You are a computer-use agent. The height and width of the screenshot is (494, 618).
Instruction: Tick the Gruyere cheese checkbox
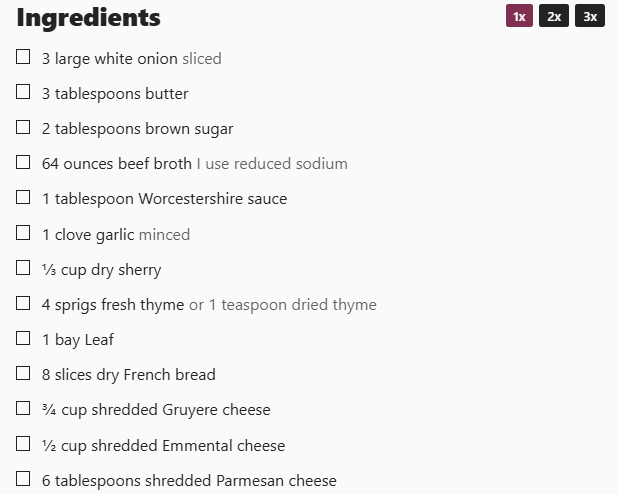(23, 408)
